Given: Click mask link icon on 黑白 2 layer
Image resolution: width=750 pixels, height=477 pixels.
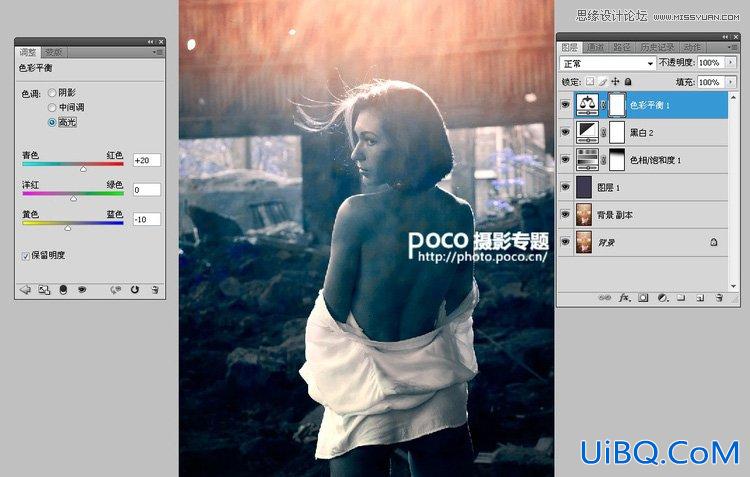Looking at the screenshot, I should coord(604,133).
